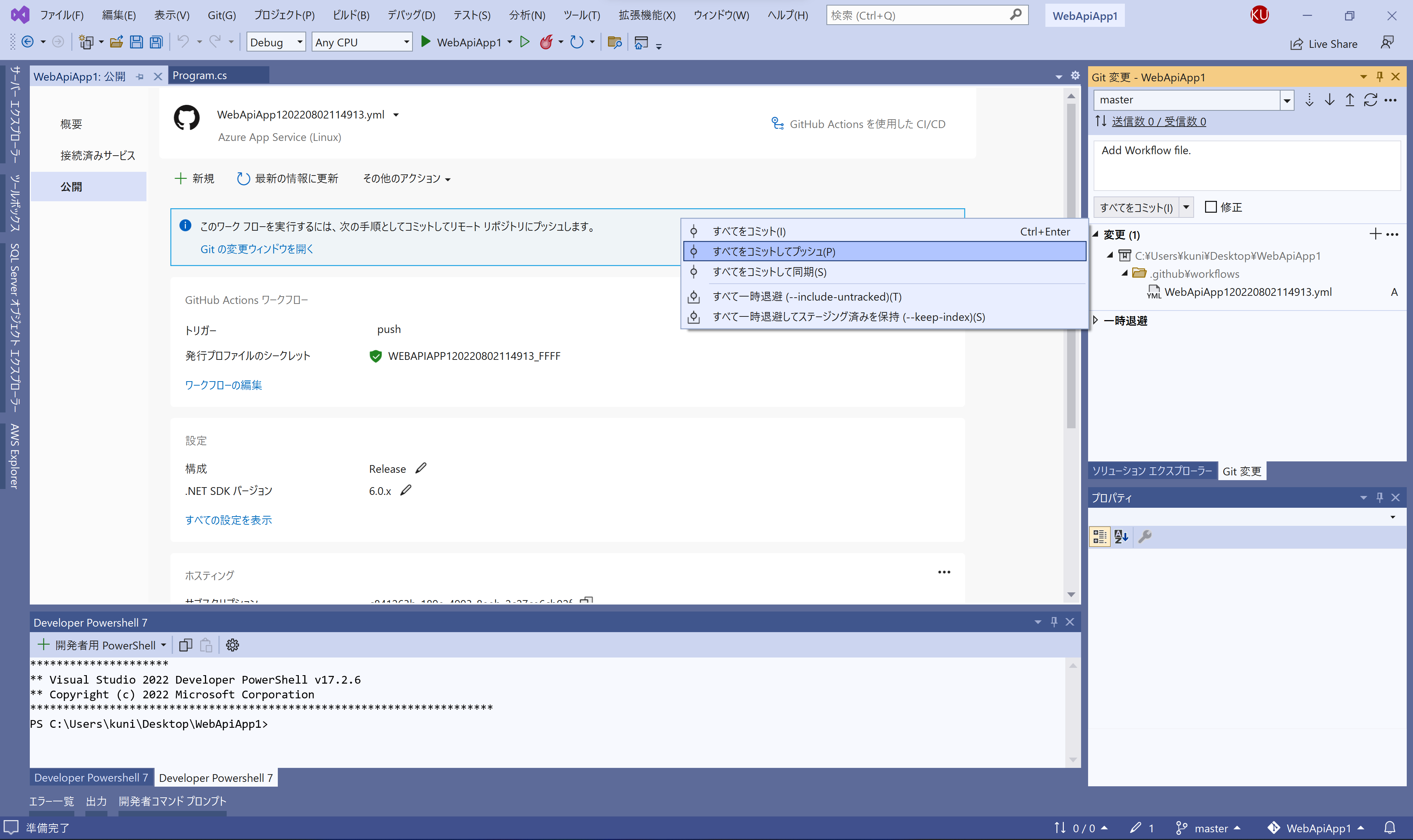Click the navigate backward arrow icon
The width and height of the screenshot is (1413, 840).
pos(27,42)
